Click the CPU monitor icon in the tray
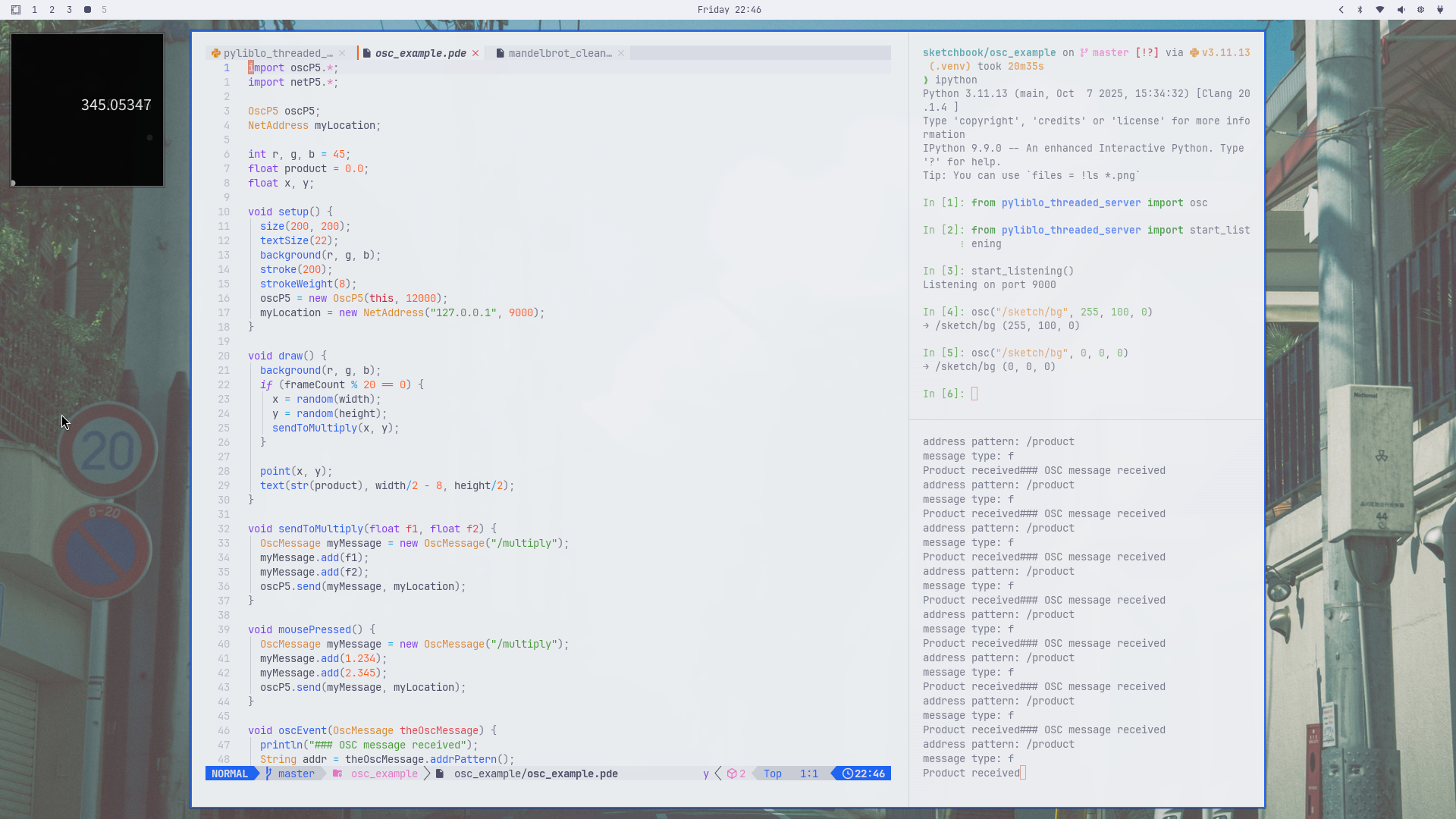 coord(1421,10)
